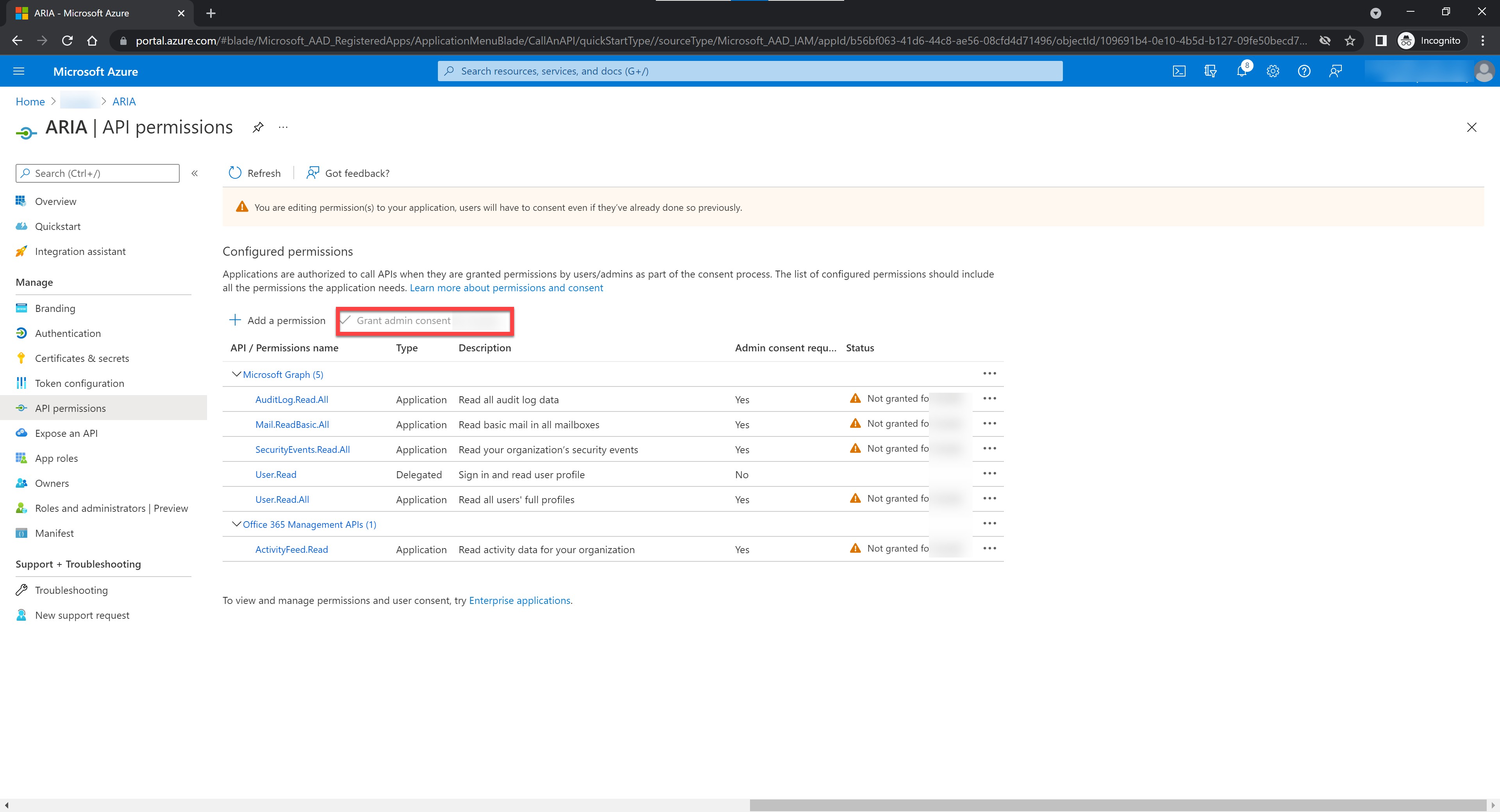This screenshot has width=1500, height=812.
Task: Collapse Office 365 Management APIs group
Action: [x=236, y=524]
